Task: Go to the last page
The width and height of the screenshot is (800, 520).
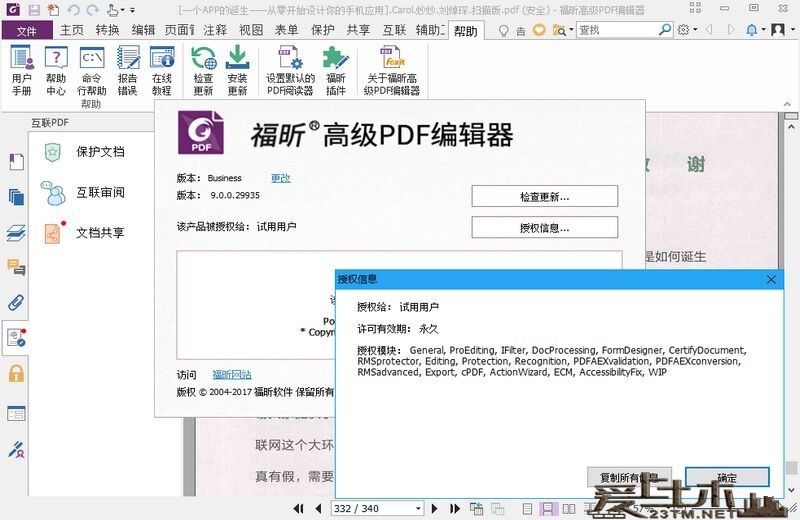Action: tap(455, 508)
